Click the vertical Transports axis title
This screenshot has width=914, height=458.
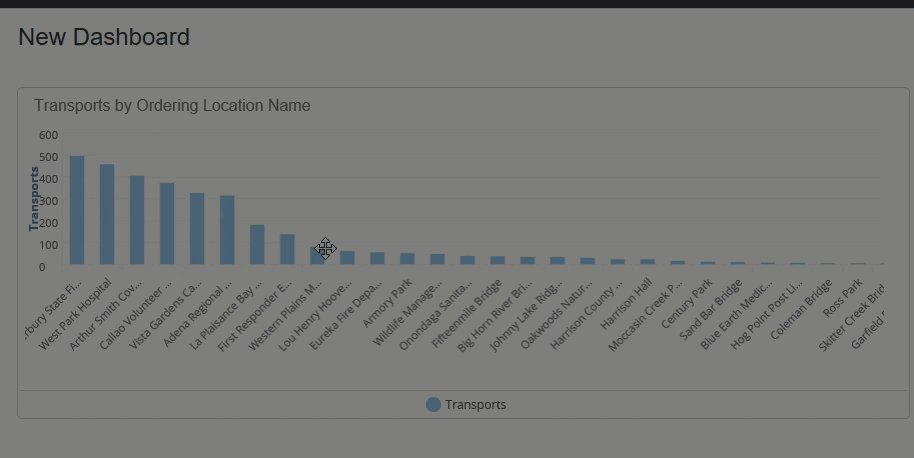click(34, 199)
